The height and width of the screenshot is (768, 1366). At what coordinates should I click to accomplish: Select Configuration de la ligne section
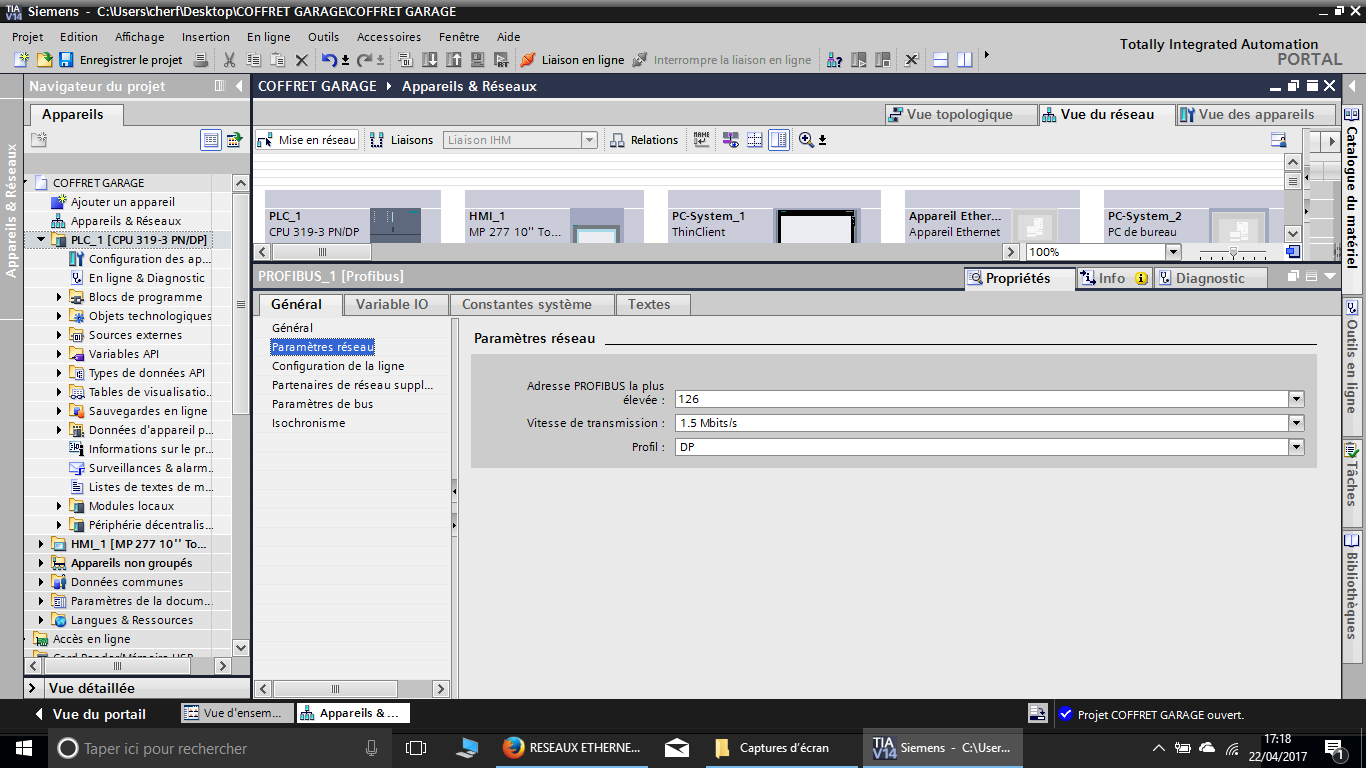point(338,366)
